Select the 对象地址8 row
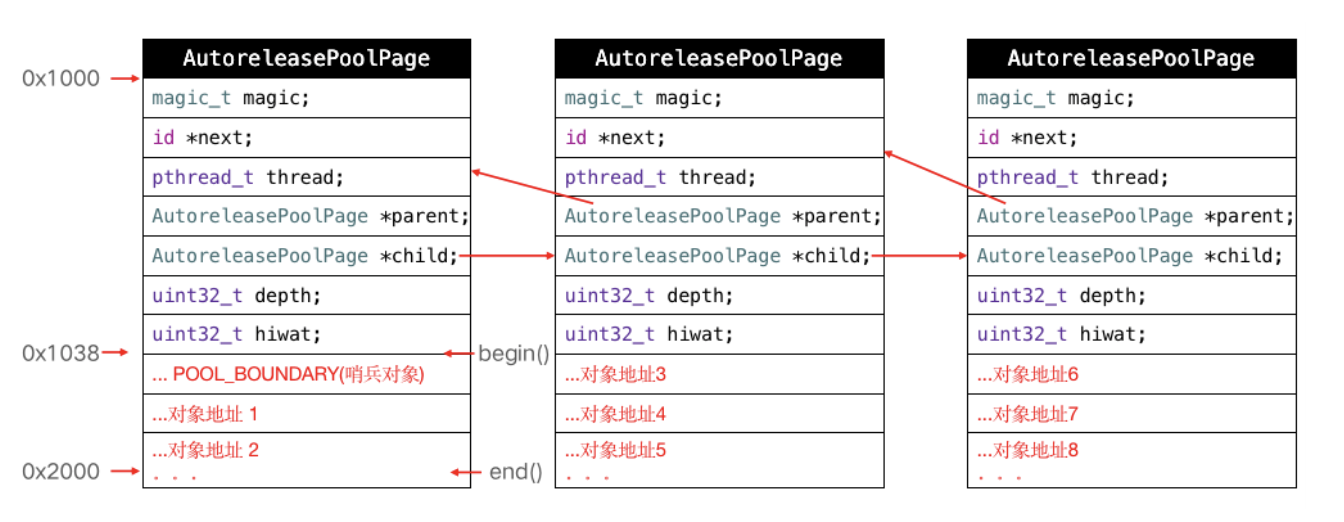The width and height of the screenshot is (1344, 522). [1131, 451]
